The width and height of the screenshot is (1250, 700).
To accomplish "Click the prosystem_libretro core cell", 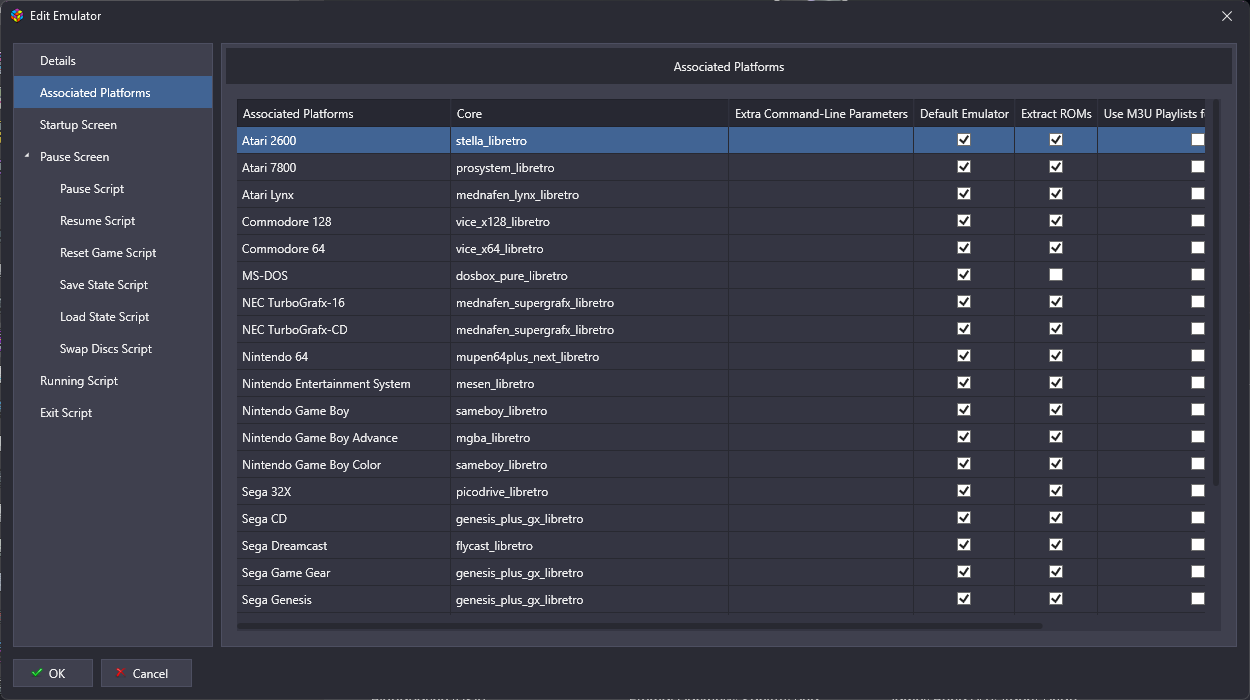I will pyautogui.click(x=589, y=167).
